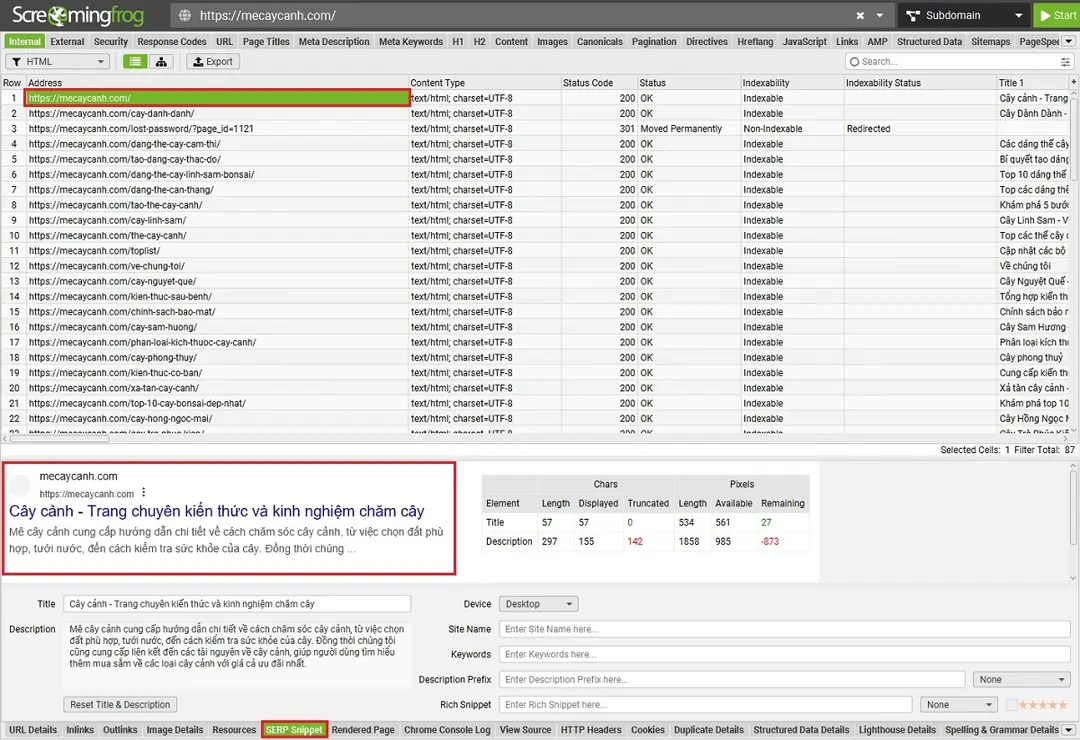This screenshot has width=1080, height=740.
Task: Click the add column plus icon
Action: click(1073, 83)
